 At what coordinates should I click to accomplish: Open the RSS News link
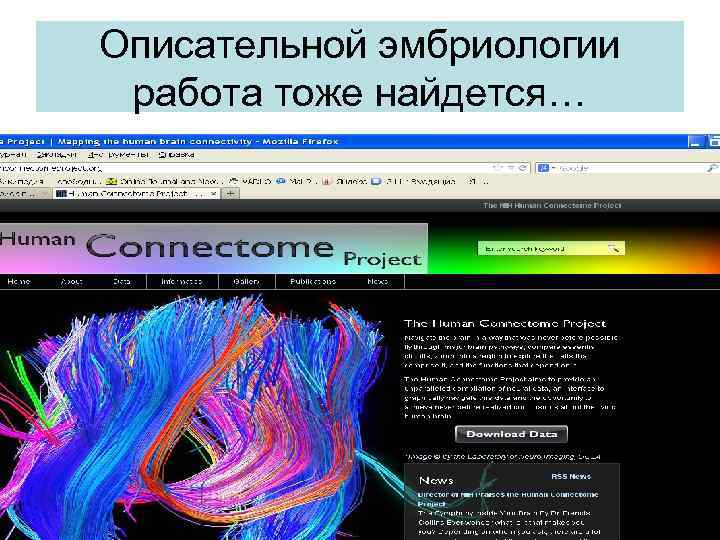(x=571, y=477)
